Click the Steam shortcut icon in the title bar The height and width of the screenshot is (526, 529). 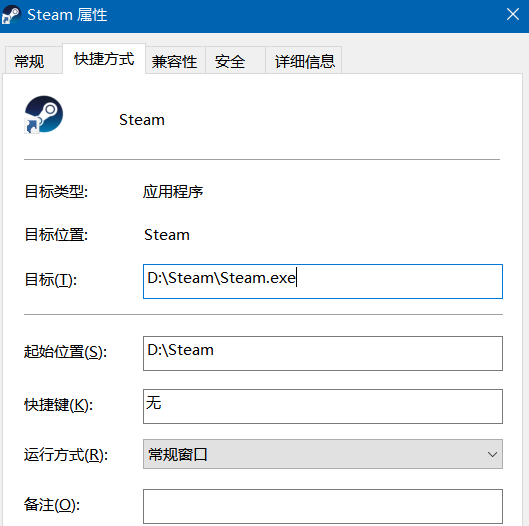click(x=11, y=15)
